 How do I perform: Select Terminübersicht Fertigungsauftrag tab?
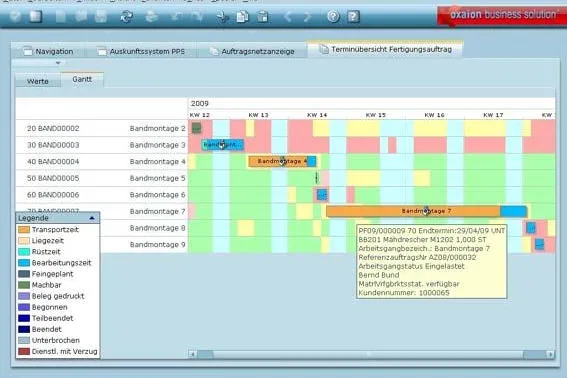(x=385, y=49)
